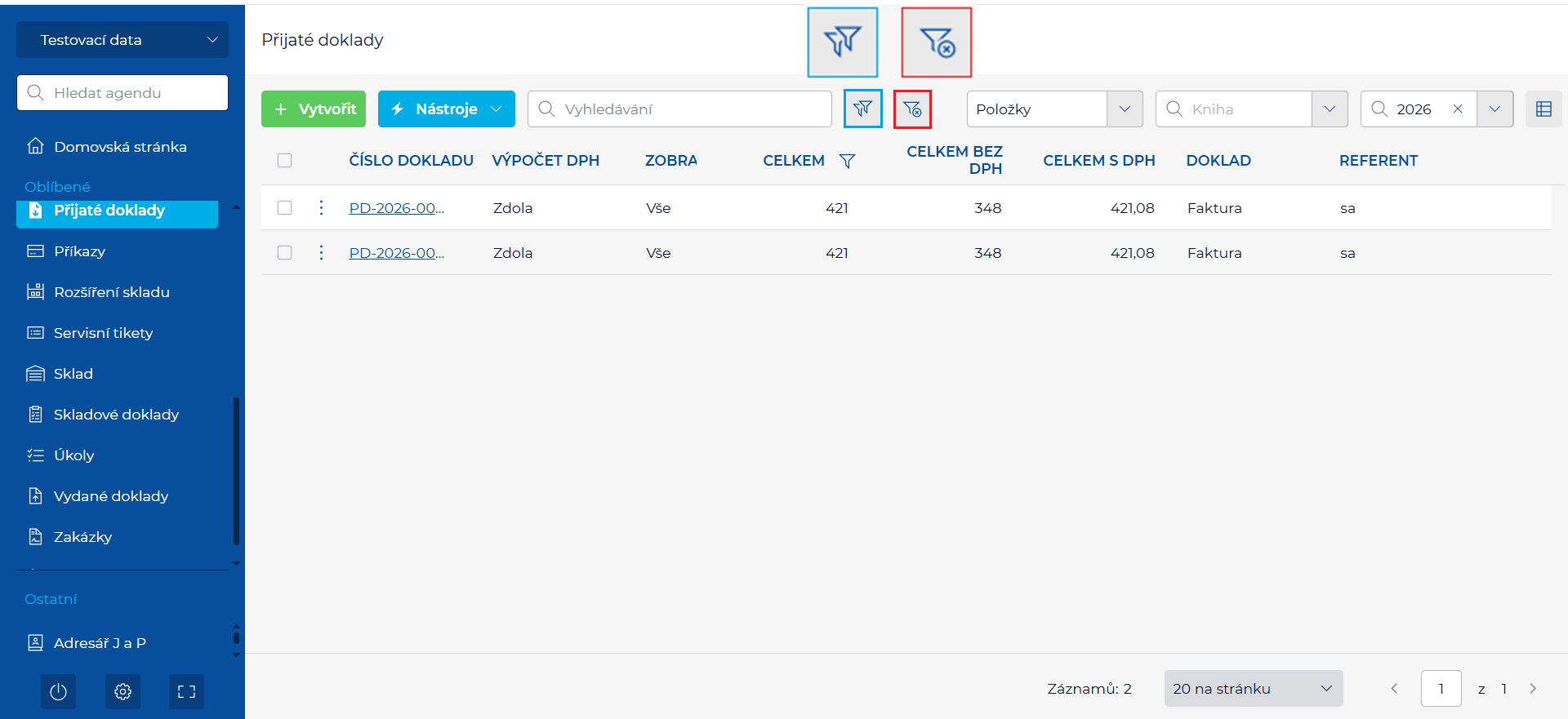The height and width of the screenshot is (719, 1568).
Task: Click the Úkoly checklist icon
Action: (35, 455)
